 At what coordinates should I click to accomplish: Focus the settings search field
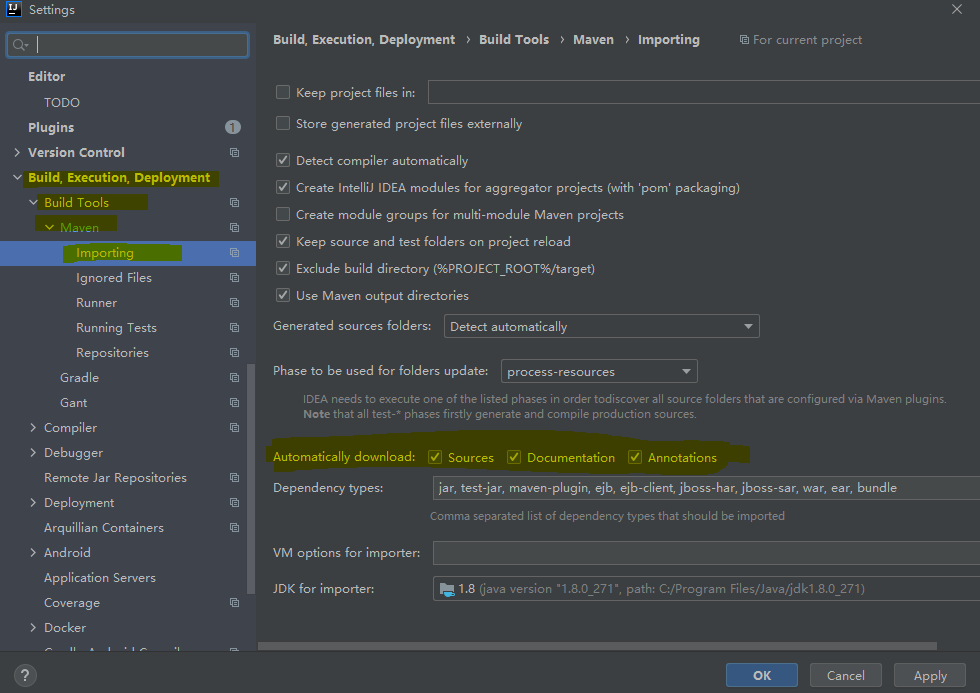pyautogui.click(x=128, y=45)
